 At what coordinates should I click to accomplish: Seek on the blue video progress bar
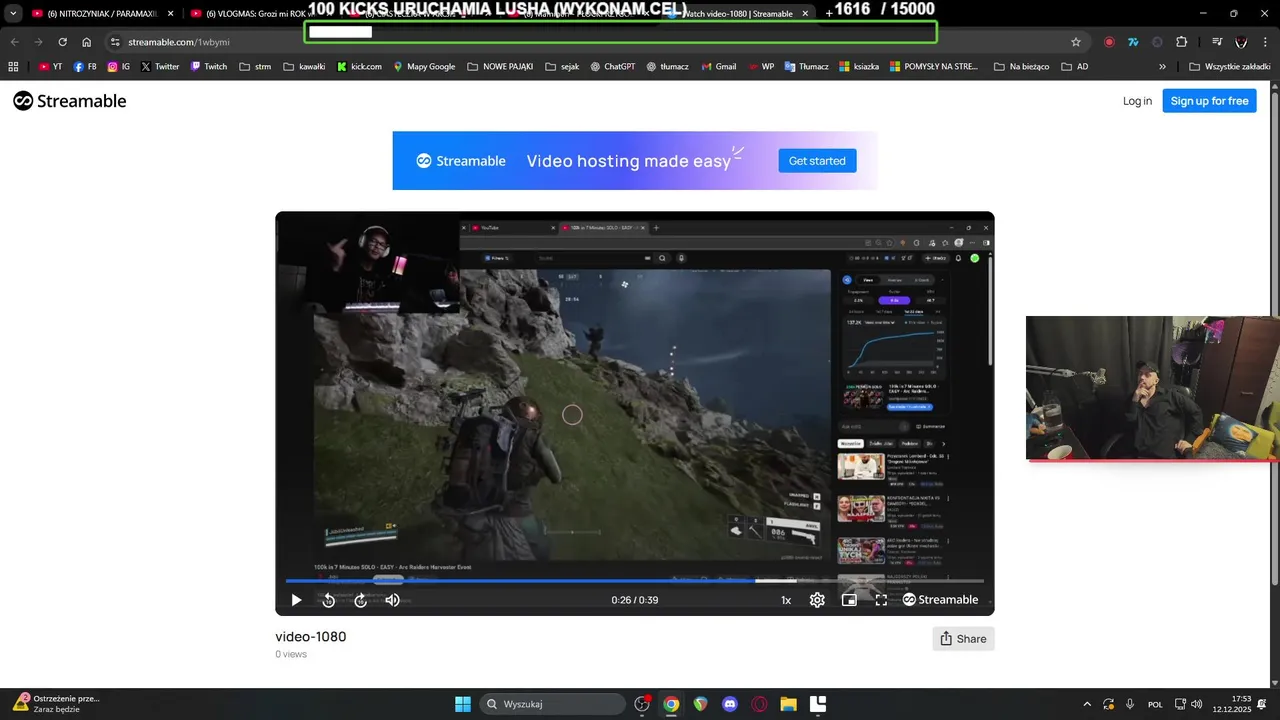point(635,580)
